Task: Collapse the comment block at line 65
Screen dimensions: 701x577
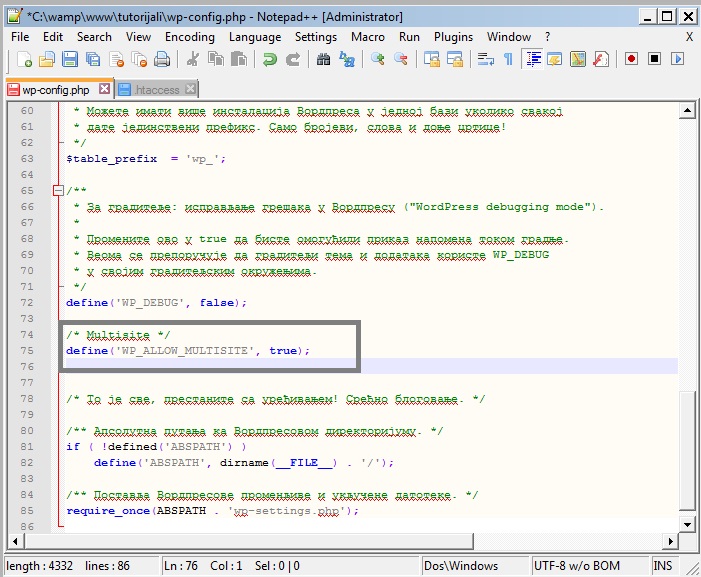Action: pyautogui.click(x=57, y=191)
